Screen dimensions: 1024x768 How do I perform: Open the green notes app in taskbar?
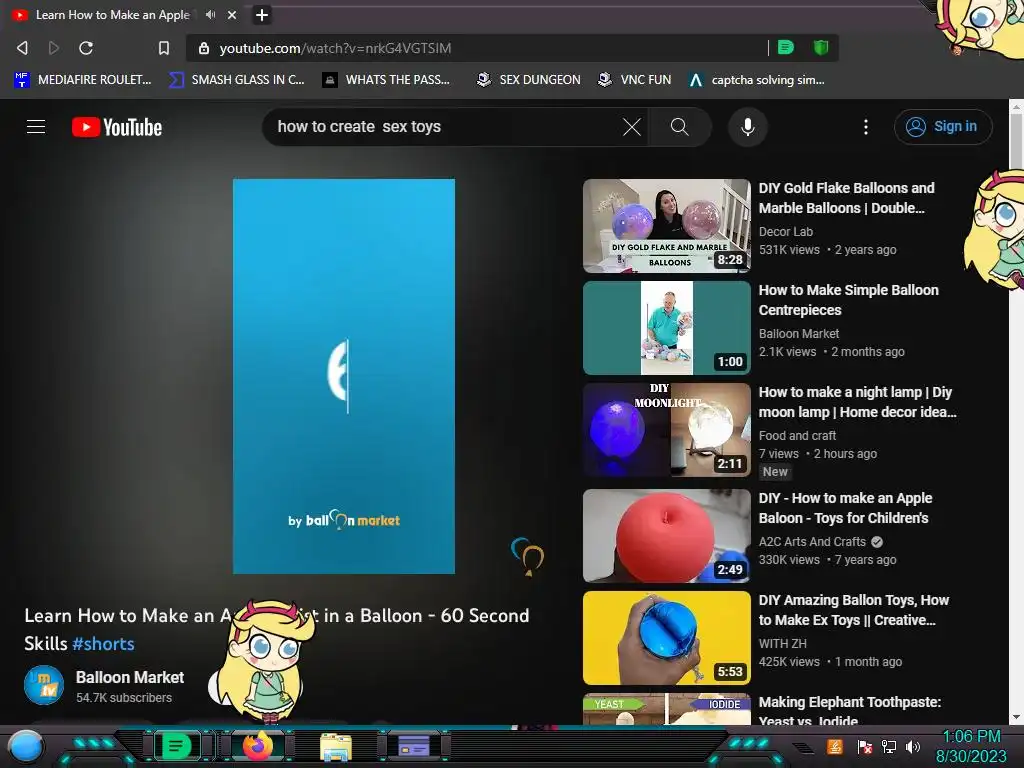176,746
